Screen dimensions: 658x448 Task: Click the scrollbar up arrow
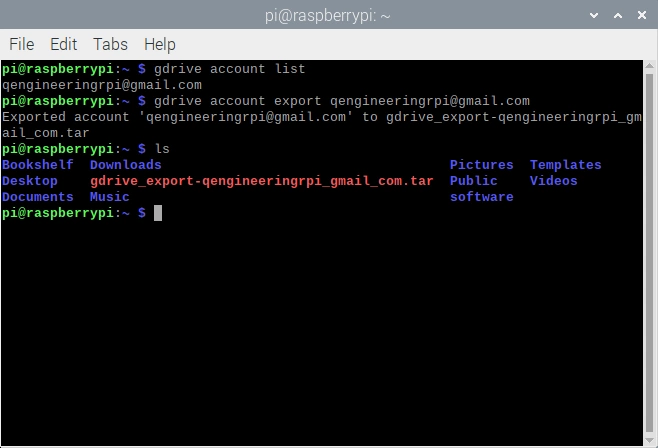click(650, 66)
